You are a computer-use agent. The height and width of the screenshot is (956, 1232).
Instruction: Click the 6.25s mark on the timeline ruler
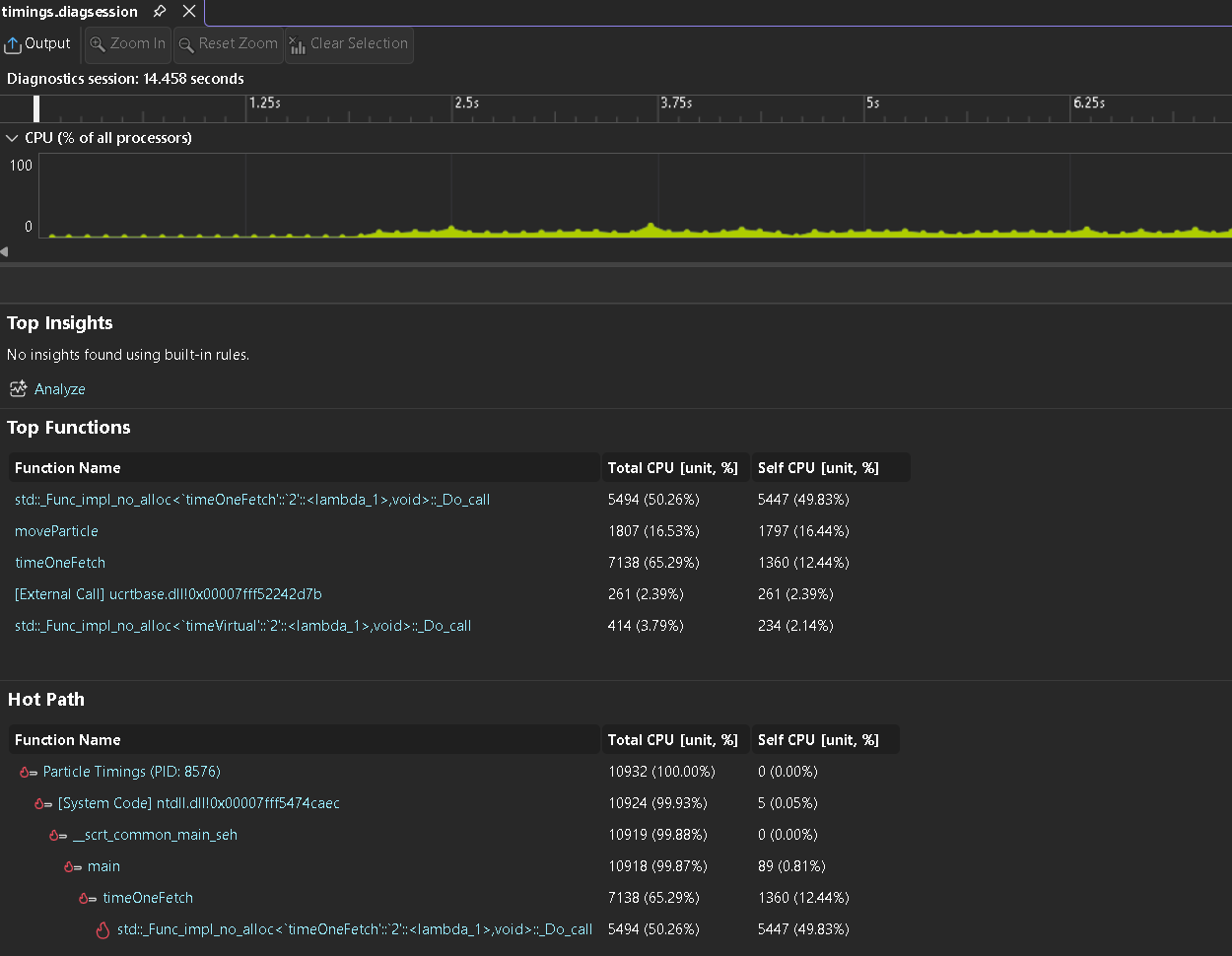tap(1089, 102)
